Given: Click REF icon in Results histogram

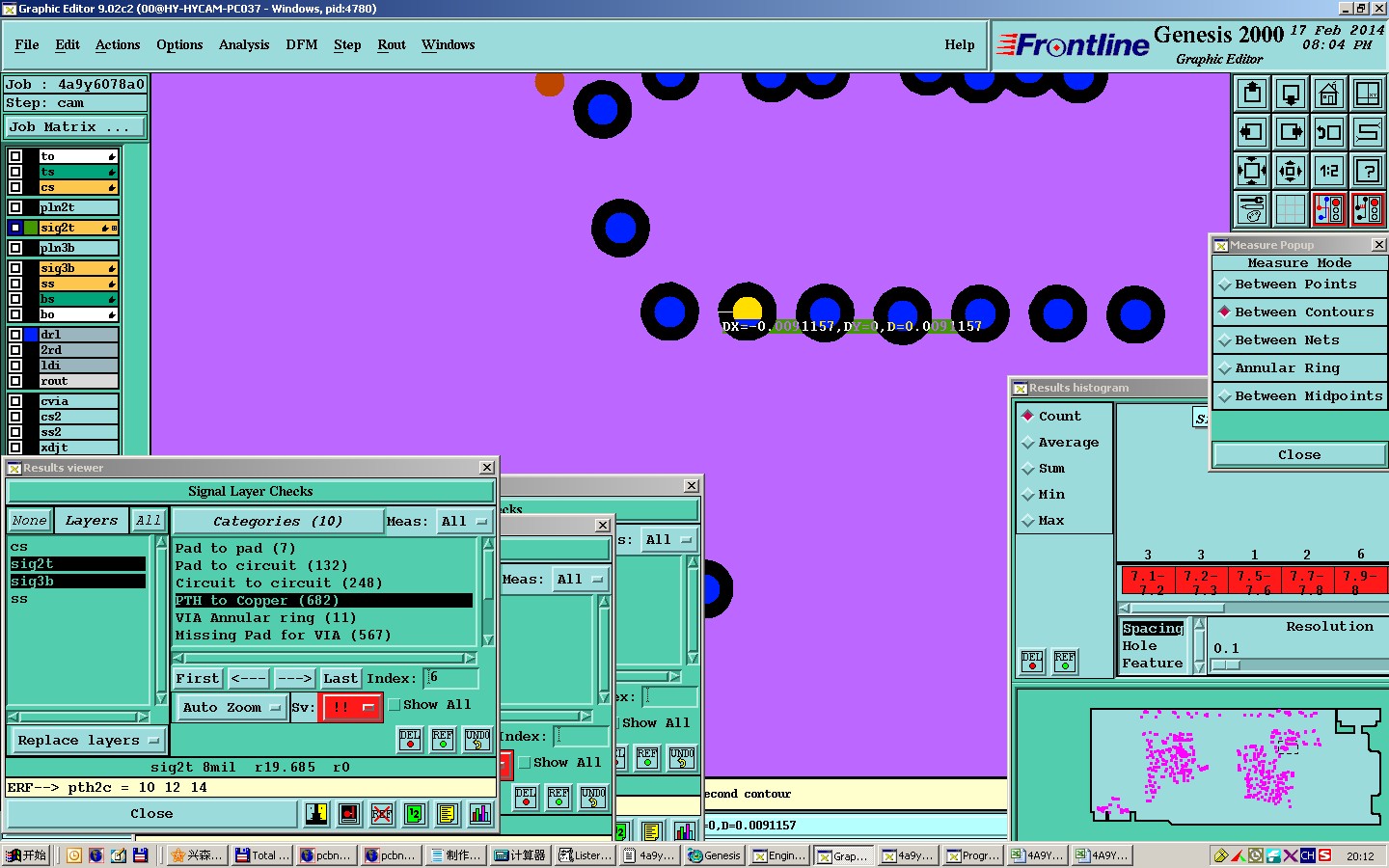Looking at the screenshot, I should pyautogui.click(x=1065, y=661).
